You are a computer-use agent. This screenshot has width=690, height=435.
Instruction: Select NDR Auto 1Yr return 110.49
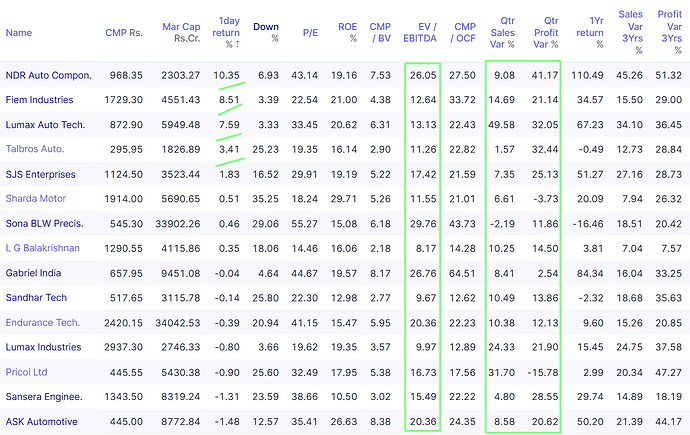pos(587,75)
